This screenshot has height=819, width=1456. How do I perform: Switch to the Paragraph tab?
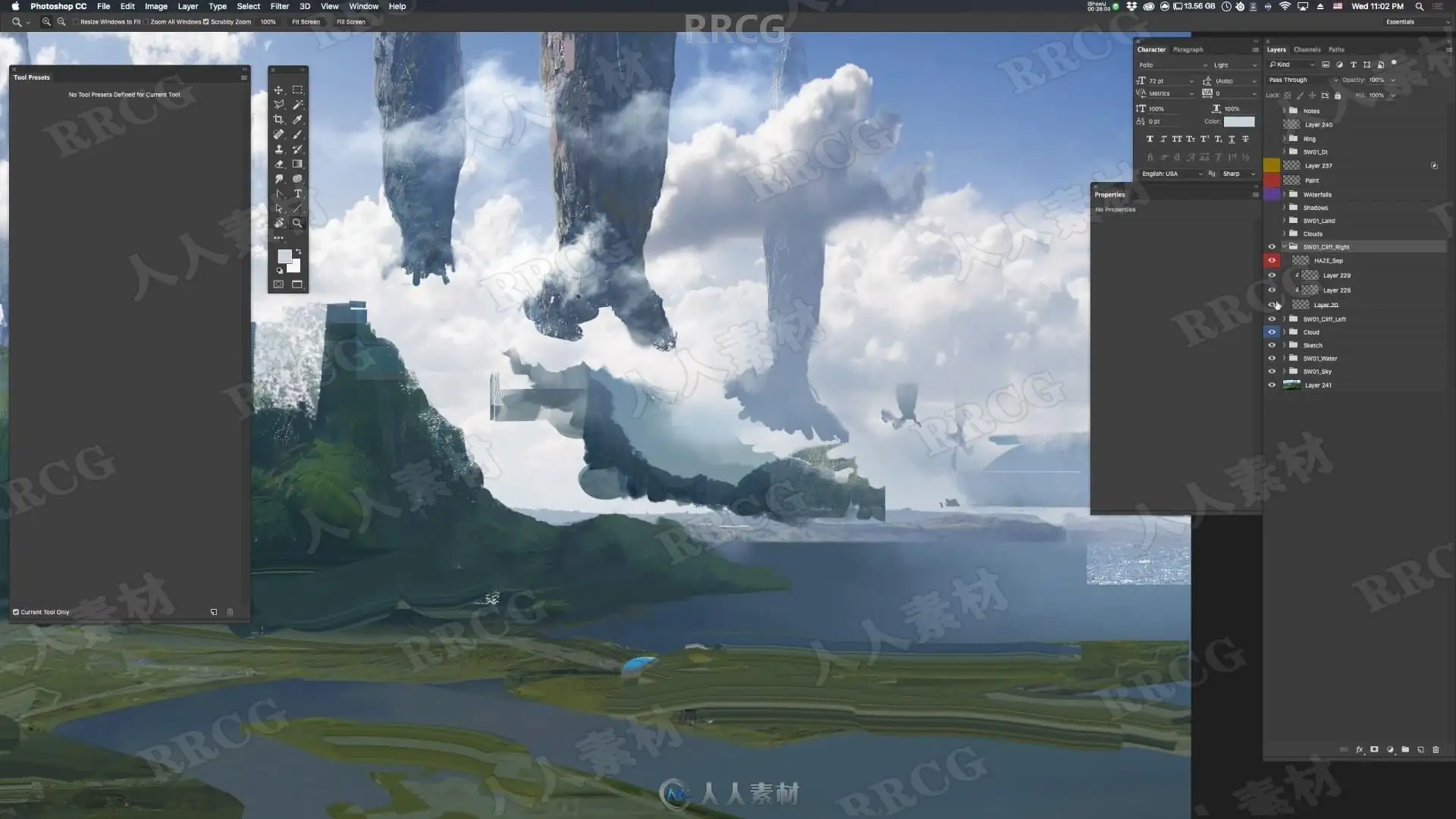coord(1188,49)
